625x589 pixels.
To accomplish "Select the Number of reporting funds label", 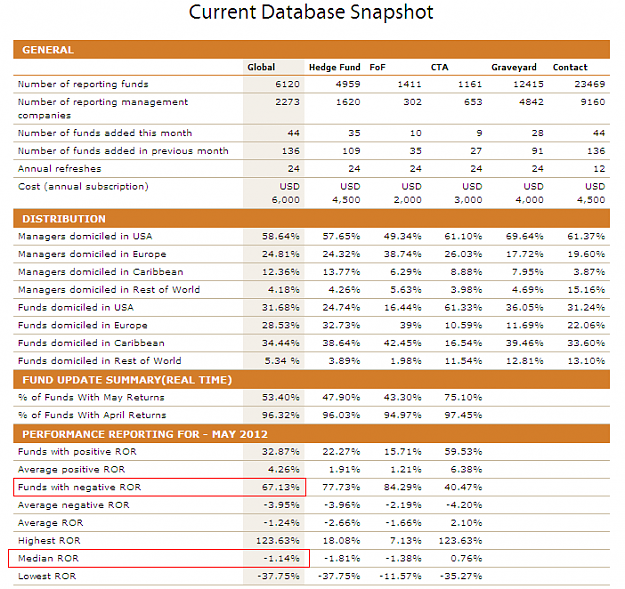I will (83, 84).
